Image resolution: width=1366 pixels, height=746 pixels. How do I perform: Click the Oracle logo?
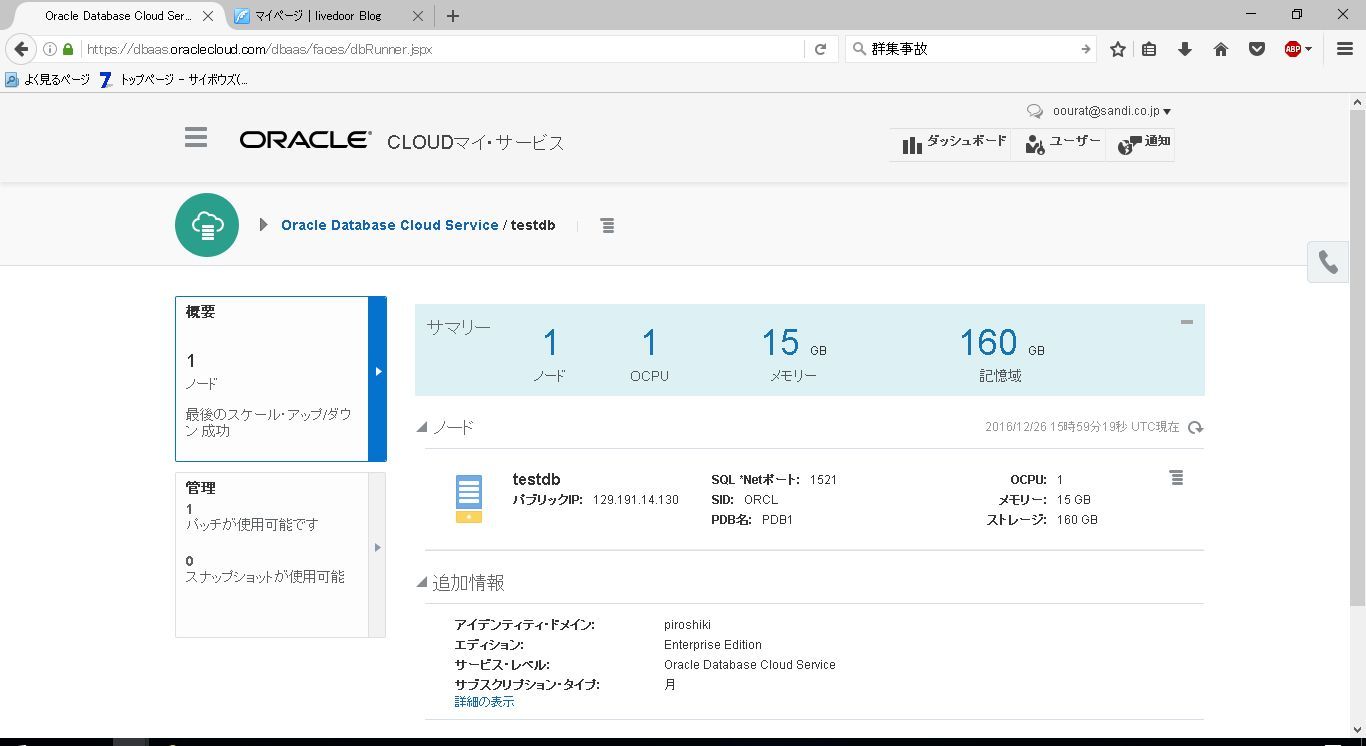pyautogui.click(x=305, y=141)
